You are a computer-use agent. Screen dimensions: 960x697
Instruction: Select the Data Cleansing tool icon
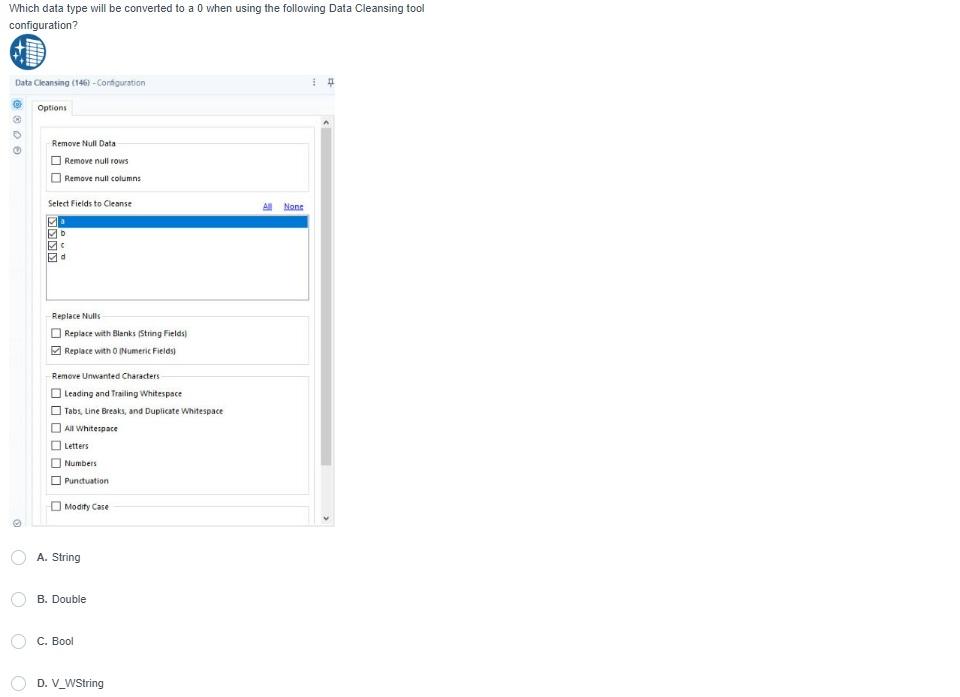[x=27, y=51]
